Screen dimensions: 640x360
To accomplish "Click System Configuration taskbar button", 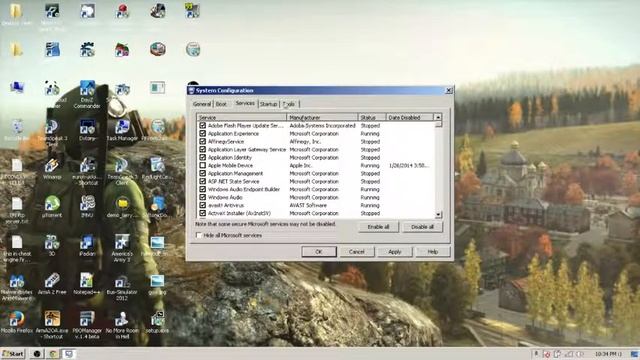I will pos(69,354).
